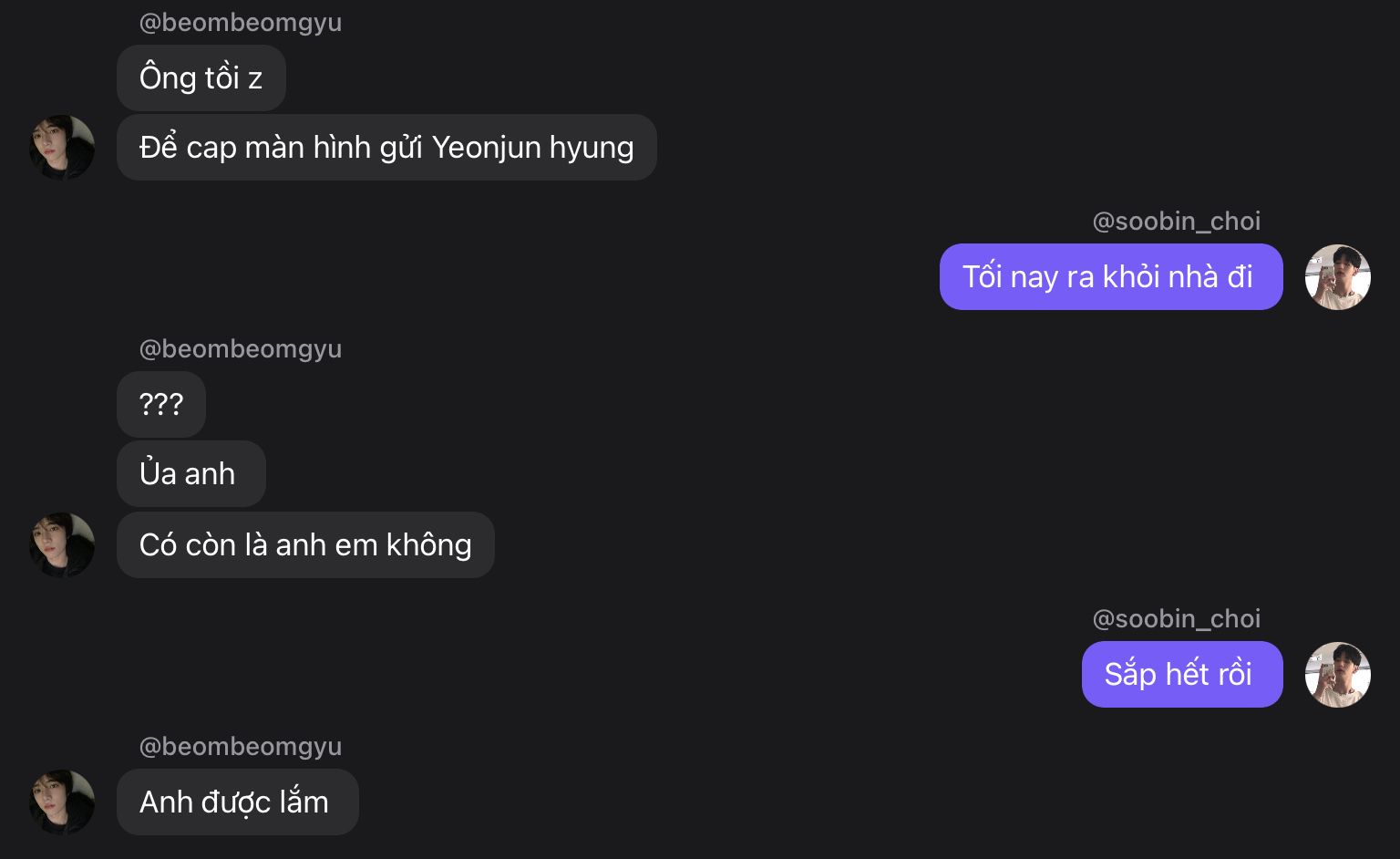The height and width of the screenshot is (859, 1400).
Task: Open @soobin_choi handle above 'Tối nay ra khỏi nhà đi'
Action: 1176,222
